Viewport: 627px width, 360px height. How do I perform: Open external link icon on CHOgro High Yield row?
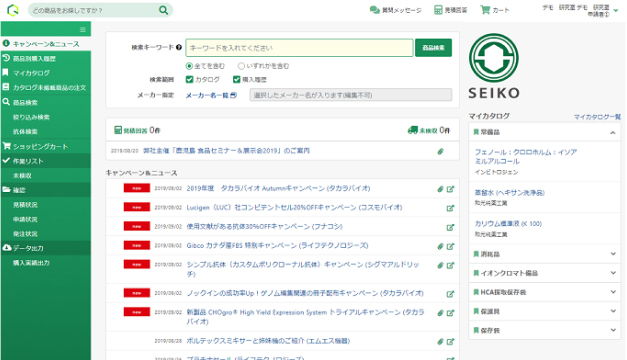450,313
